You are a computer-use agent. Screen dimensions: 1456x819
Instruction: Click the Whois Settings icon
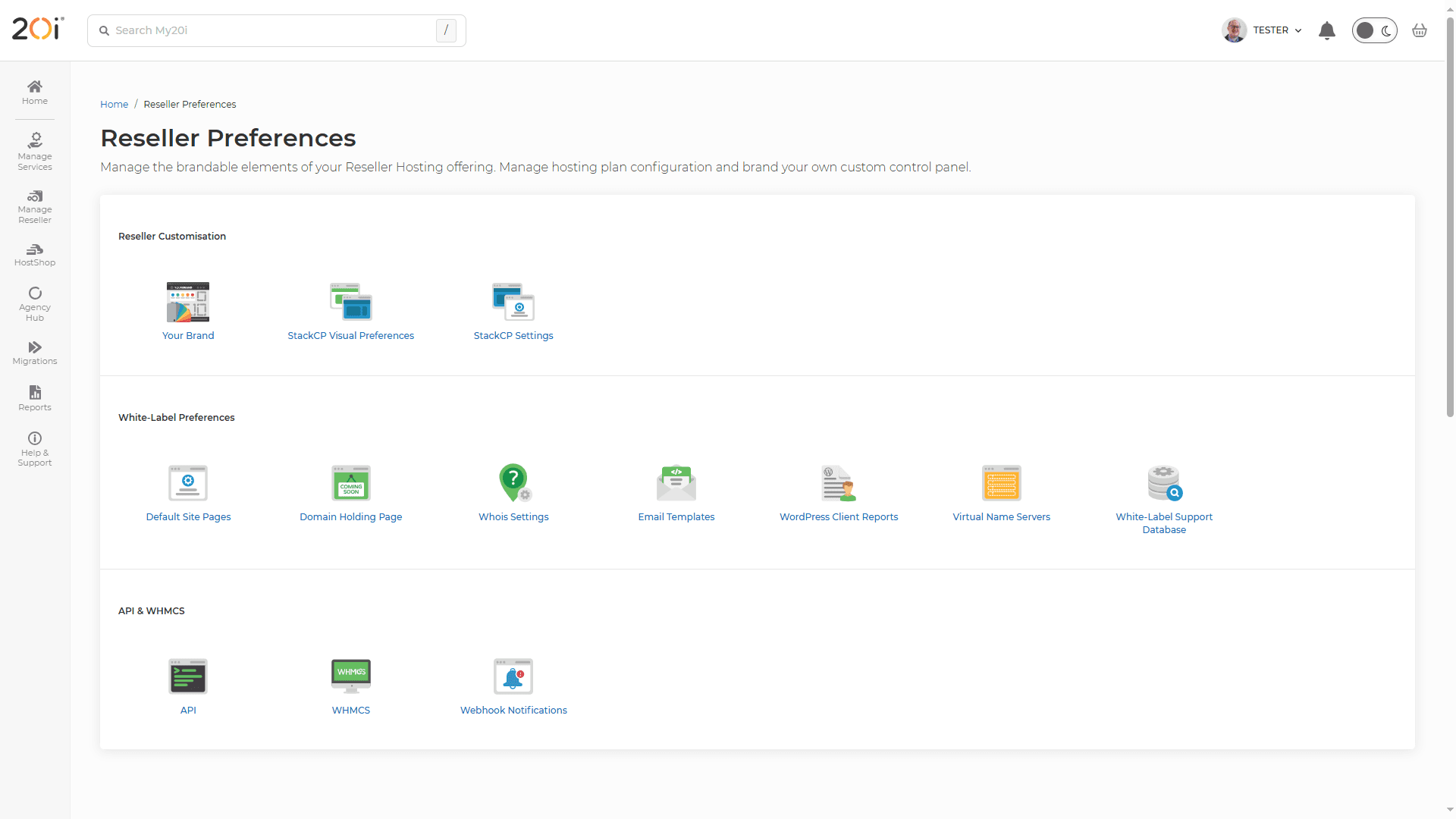pyautogui.click(x=515, y=483)
